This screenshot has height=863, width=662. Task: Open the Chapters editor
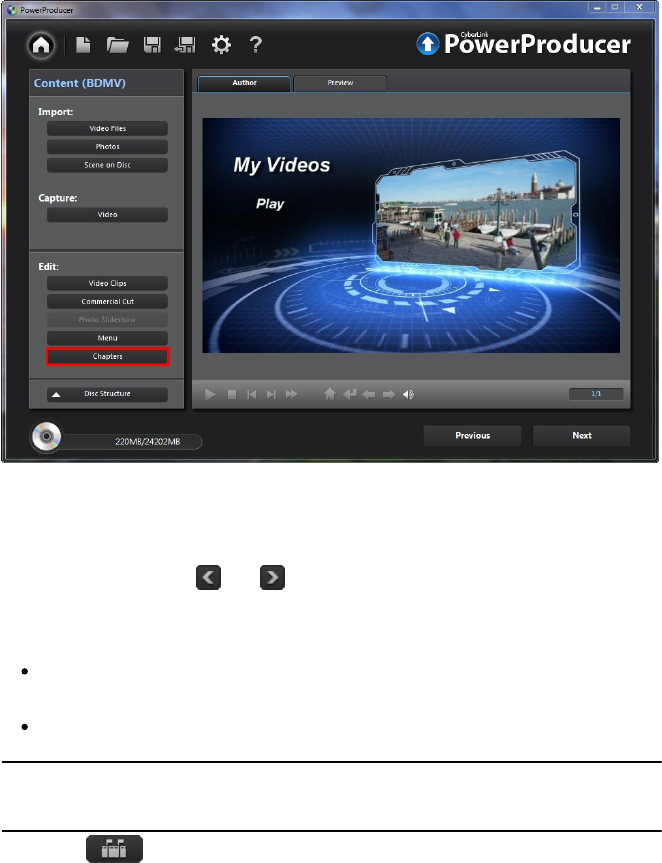click(107, 357)
